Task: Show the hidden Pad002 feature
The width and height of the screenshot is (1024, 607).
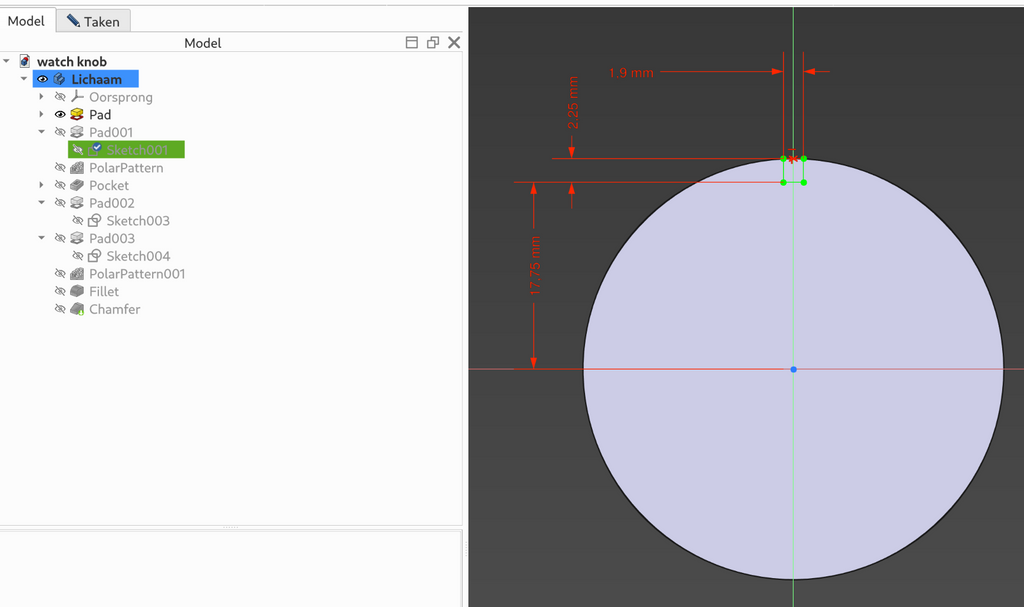Action: pos(60,203)
